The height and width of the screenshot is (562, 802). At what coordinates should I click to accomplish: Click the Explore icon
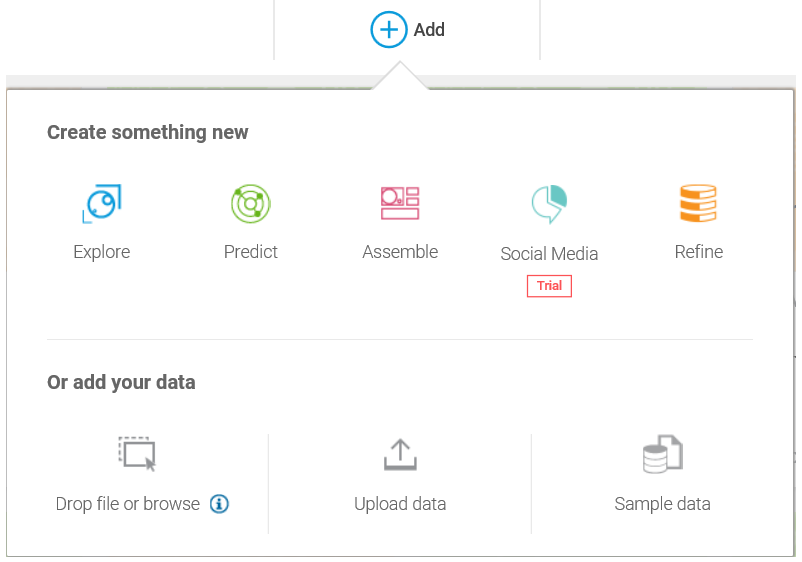coord(101,204)
